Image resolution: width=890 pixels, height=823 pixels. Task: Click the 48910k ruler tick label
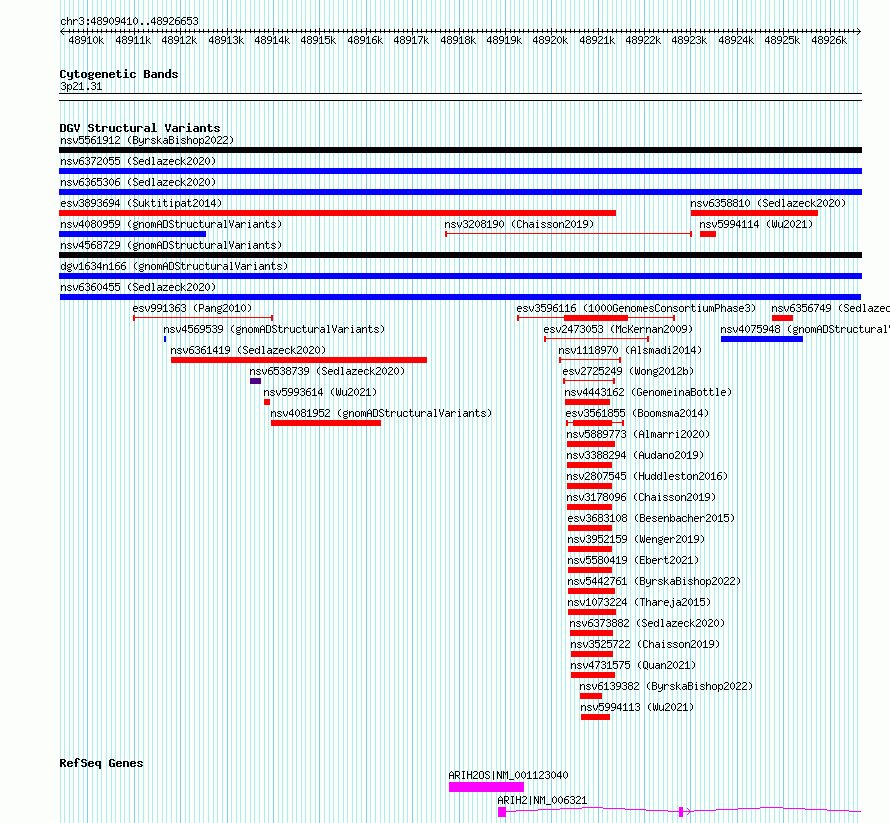coord(86,40)
